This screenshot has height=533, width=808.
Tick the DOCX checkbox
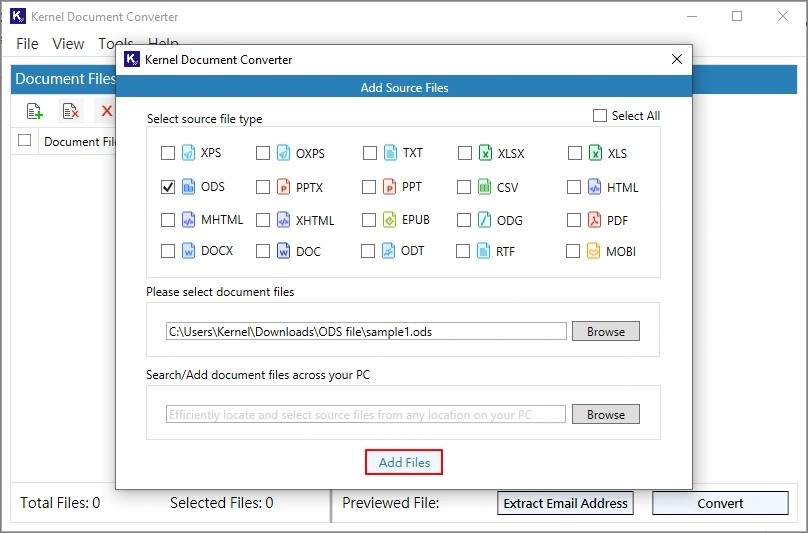coord(168,251)
